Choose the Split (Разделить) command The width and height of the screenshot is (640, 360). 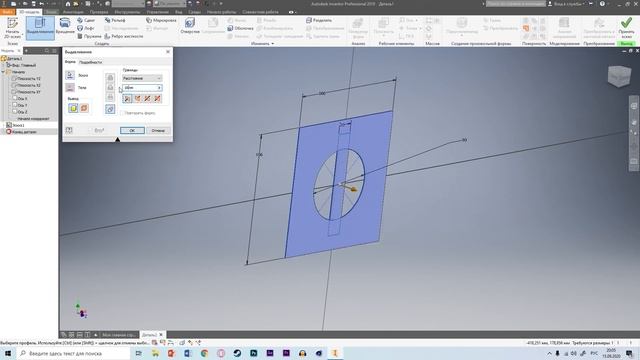pos(319,20)
